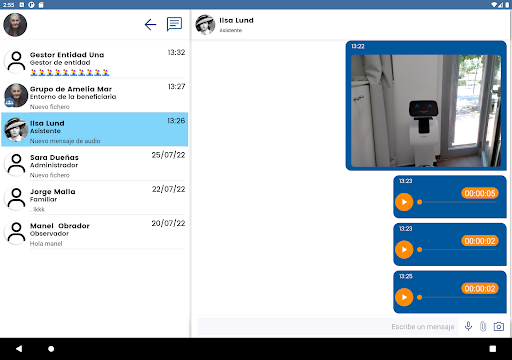Image resolution: width=512 pixels, height=360 pixels.
Task: Tap the Android recent apps square button
Action: point(493,349)
